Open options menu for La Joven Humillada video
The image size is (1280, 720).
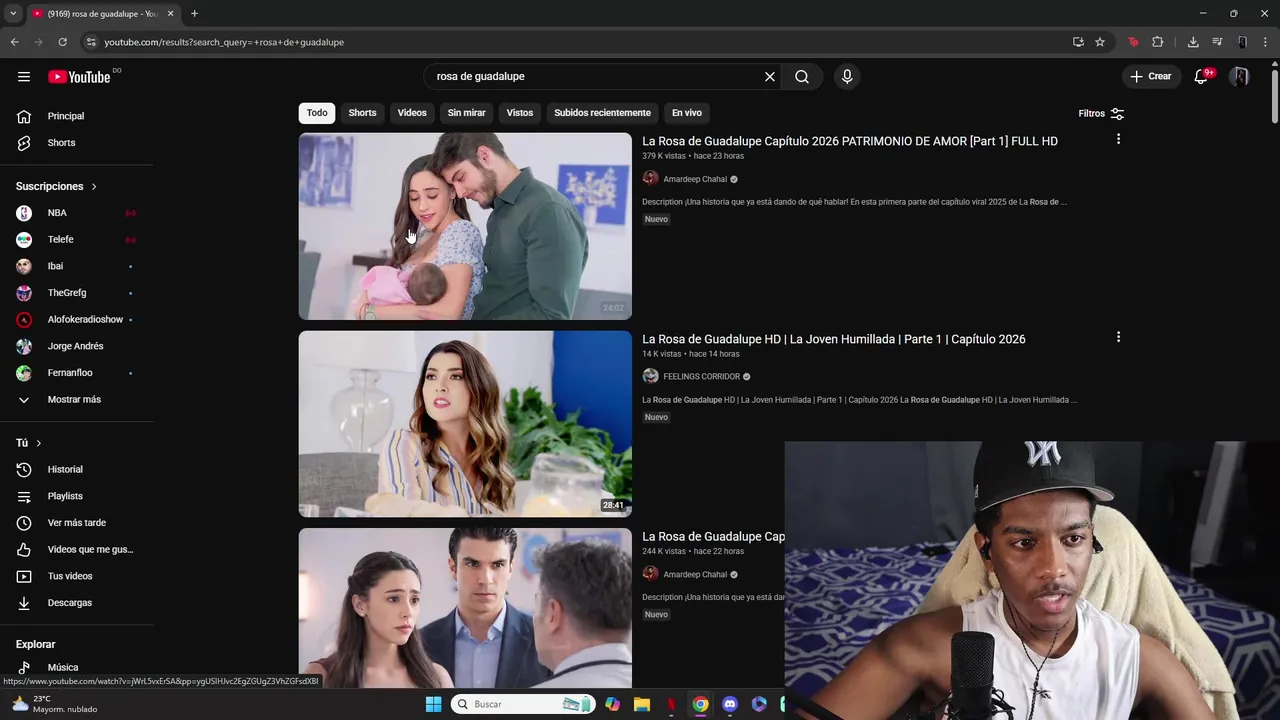click(x=1118, y=337)
